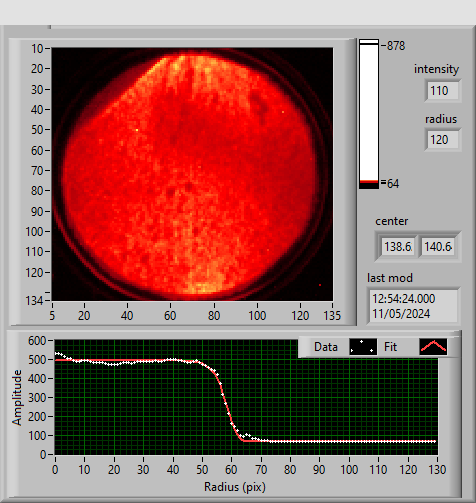Click the 134 image Y-axis end marker
The height and width of the screenshot is (503, 476).
(x=34, y=301)
